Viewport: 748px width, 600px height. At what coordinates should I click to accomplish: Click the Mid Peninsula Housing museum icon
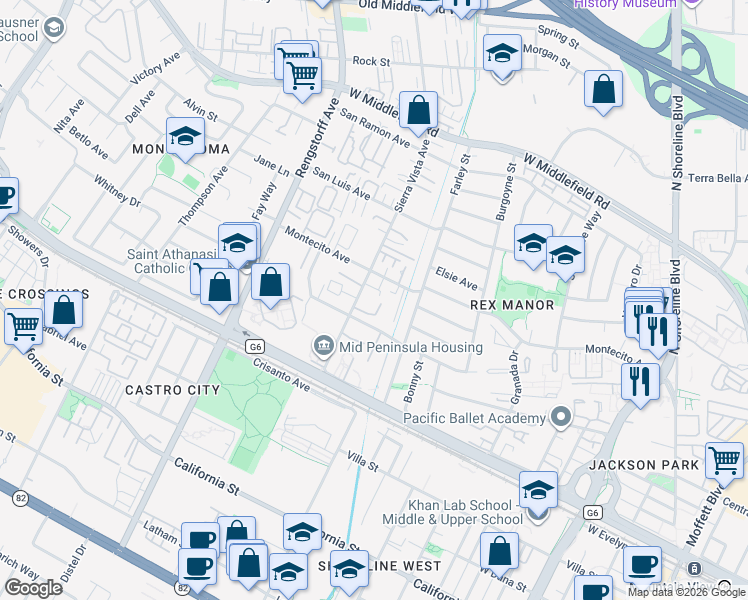(x=323, y=347)
